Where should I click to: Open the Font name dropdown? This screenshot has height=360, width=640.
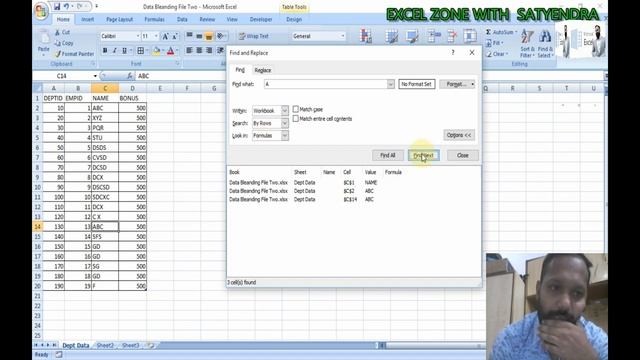[138, 36]
